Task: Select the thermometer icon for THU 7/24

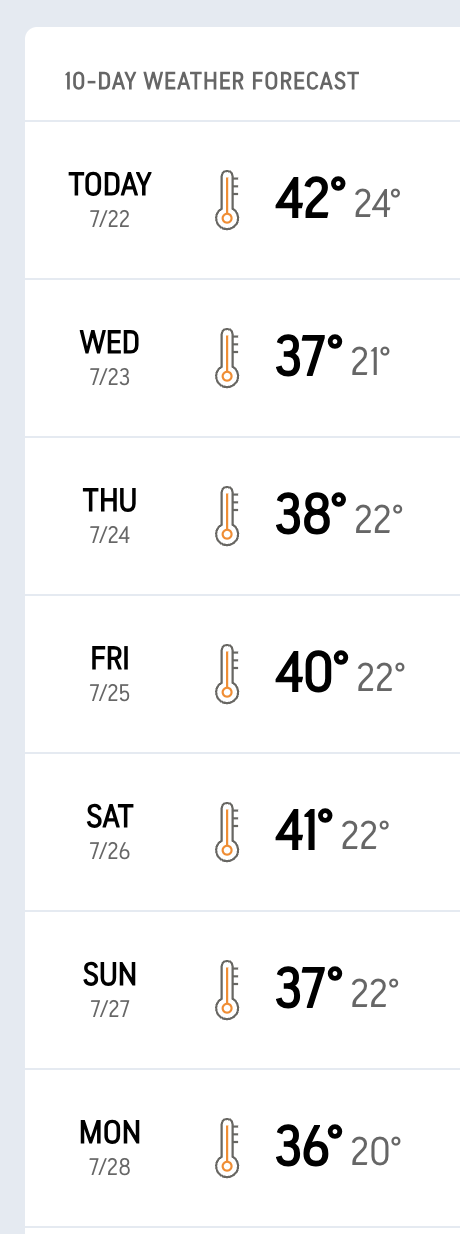Action: pos(228,516)
